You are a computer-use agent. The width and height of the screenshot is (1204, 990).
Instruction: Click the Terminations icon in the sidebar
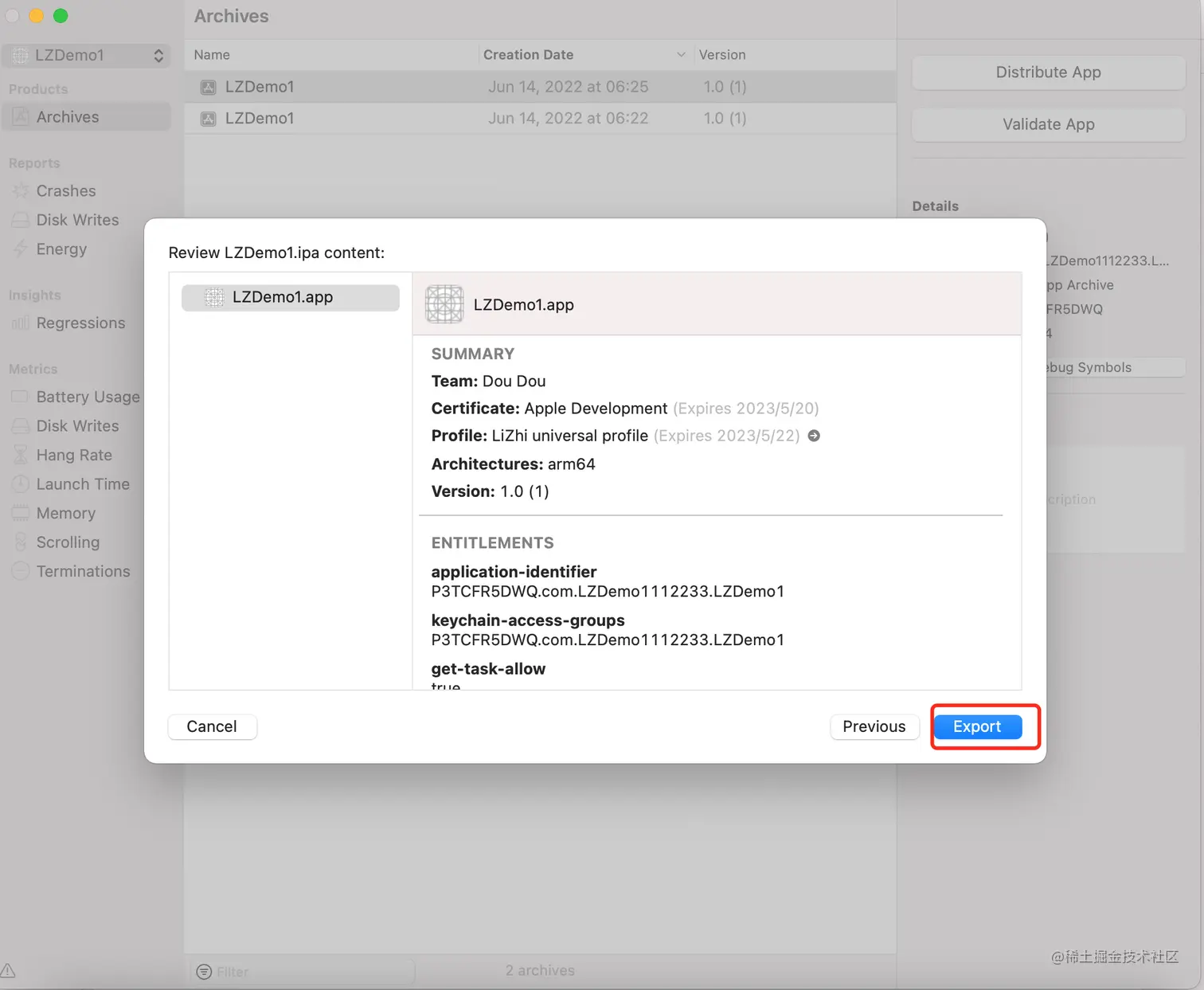[x=20, y=571]
